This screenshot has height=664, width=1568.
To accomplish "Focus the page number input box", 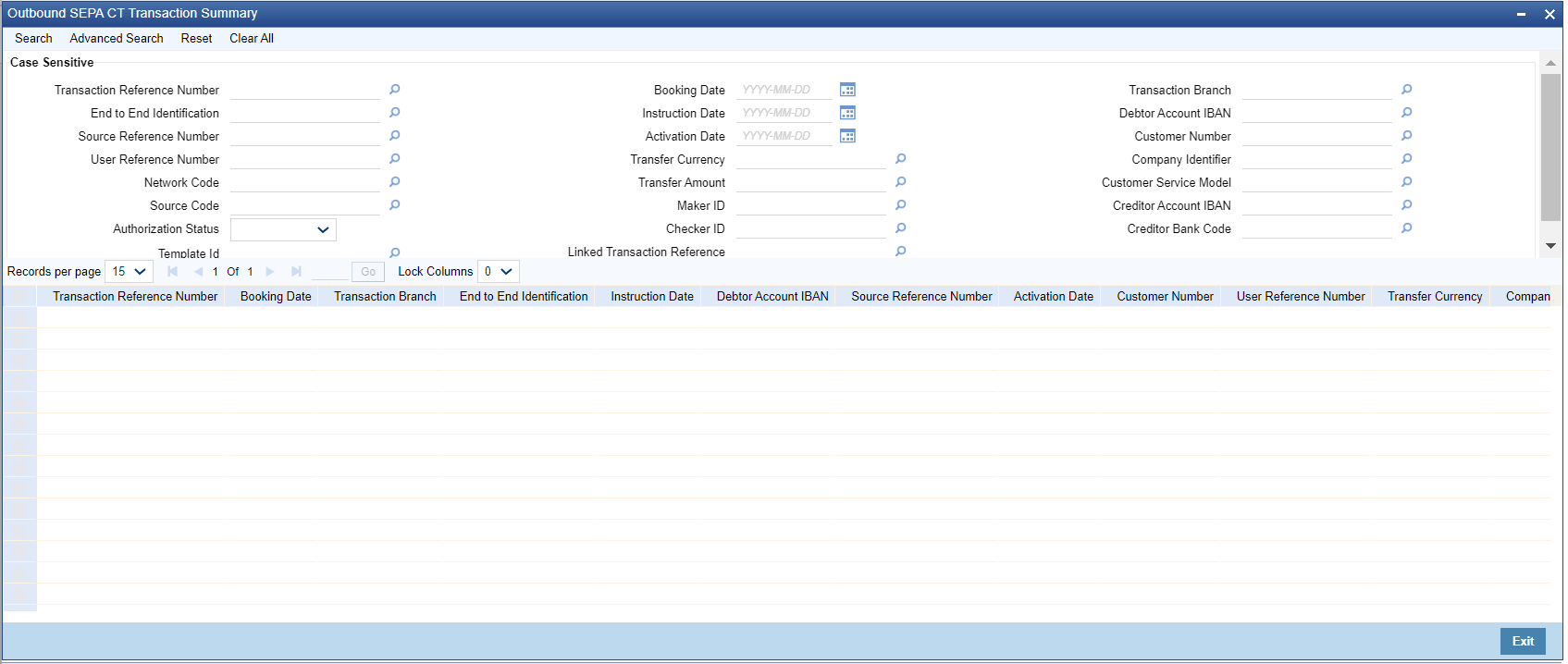I will pos(330,272).
